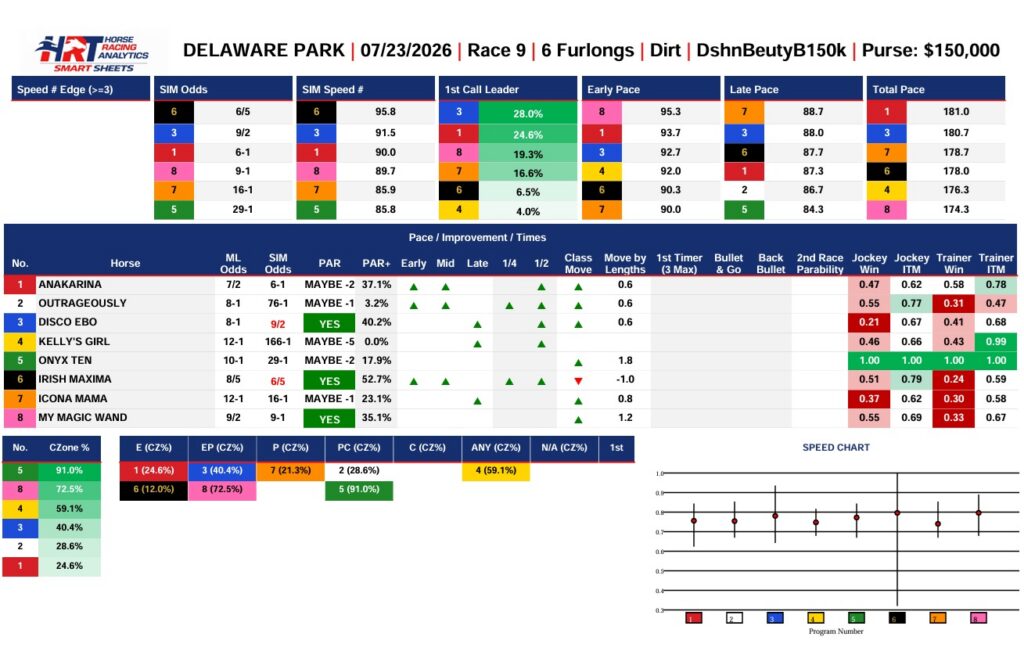Click the HRT Horse Racing Analytics logo
1024x651 pixels.
tap(93, 54)
